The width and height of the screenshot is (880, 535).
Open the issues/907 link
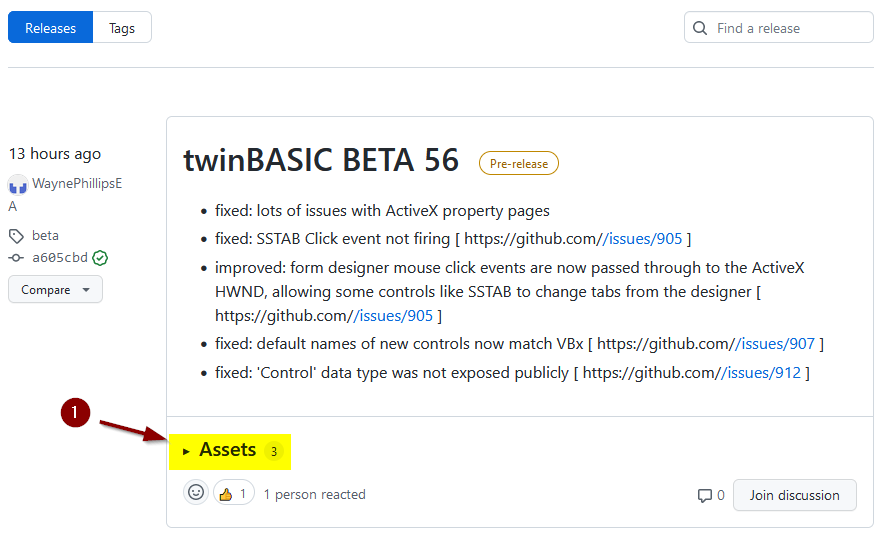[x=775, y=344]
